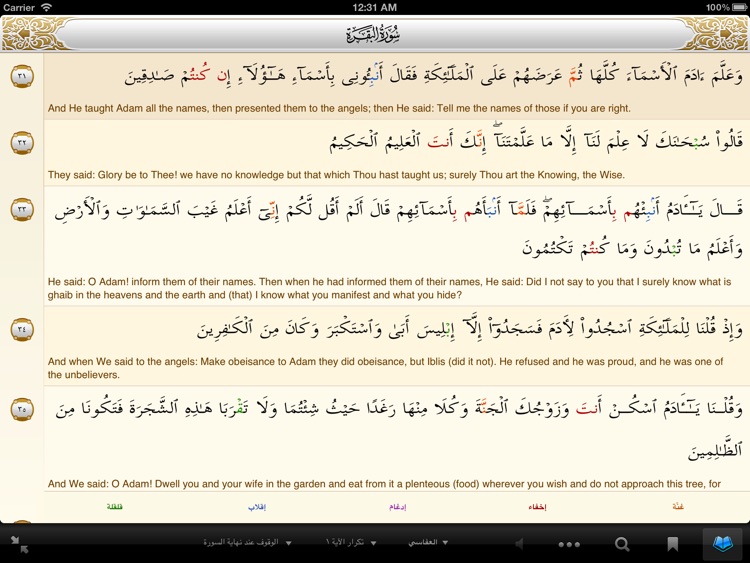
Task: Tap the Wi-Fi icon in status bar
Action: coord(46,7)
